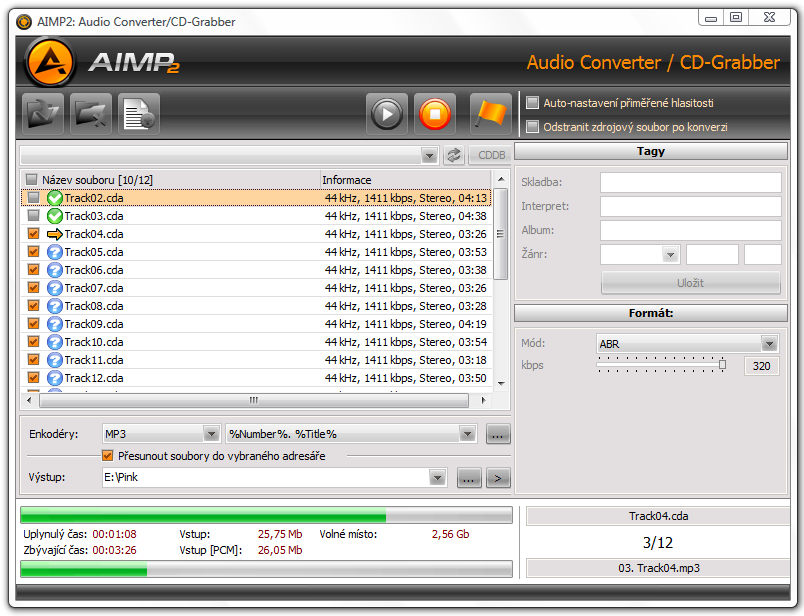
Task: Click the > button beside Výstup
Action: pos(498,478)
